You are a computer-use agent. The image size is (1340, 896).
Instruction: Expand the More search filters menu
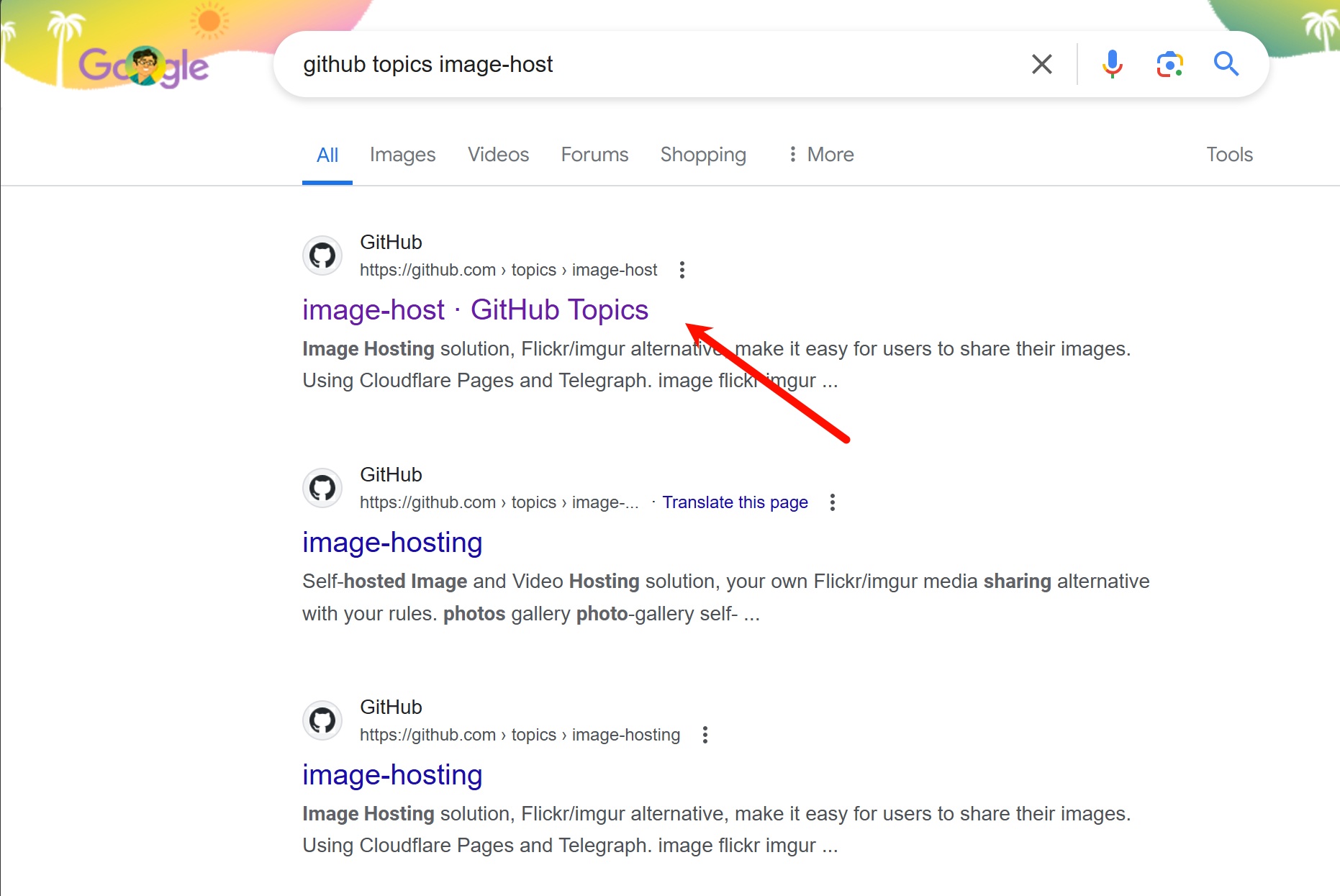821,155
